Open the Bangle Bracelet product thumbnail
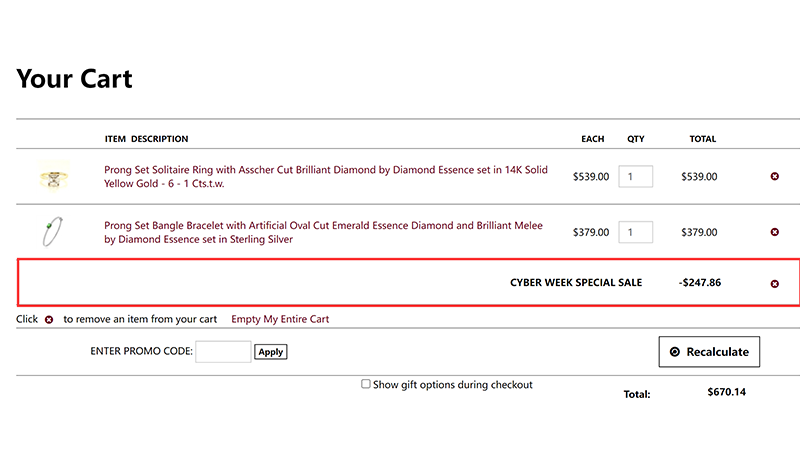800x460 pixels. point(53,232)
